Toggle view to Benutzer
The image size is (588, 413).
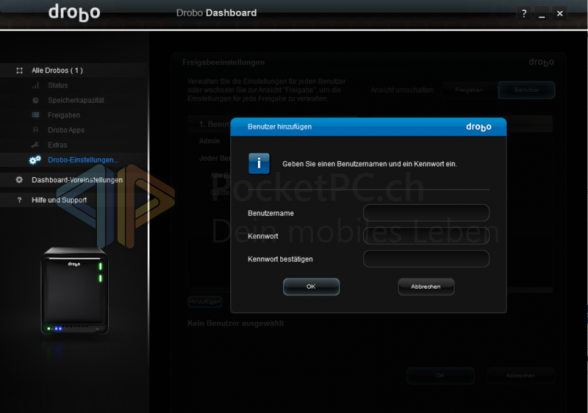tap(526, 90)
